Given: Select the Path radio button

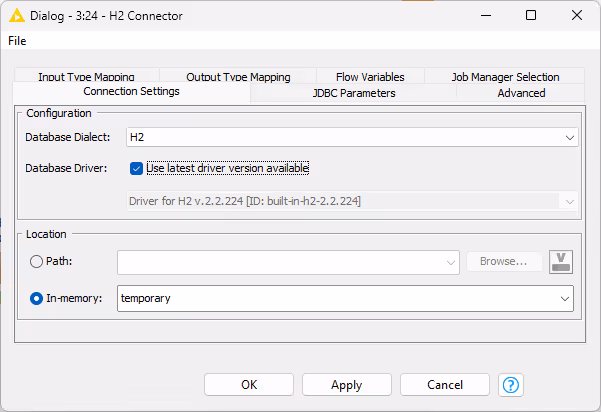Looking at the screenshot, I should (36, 262).
